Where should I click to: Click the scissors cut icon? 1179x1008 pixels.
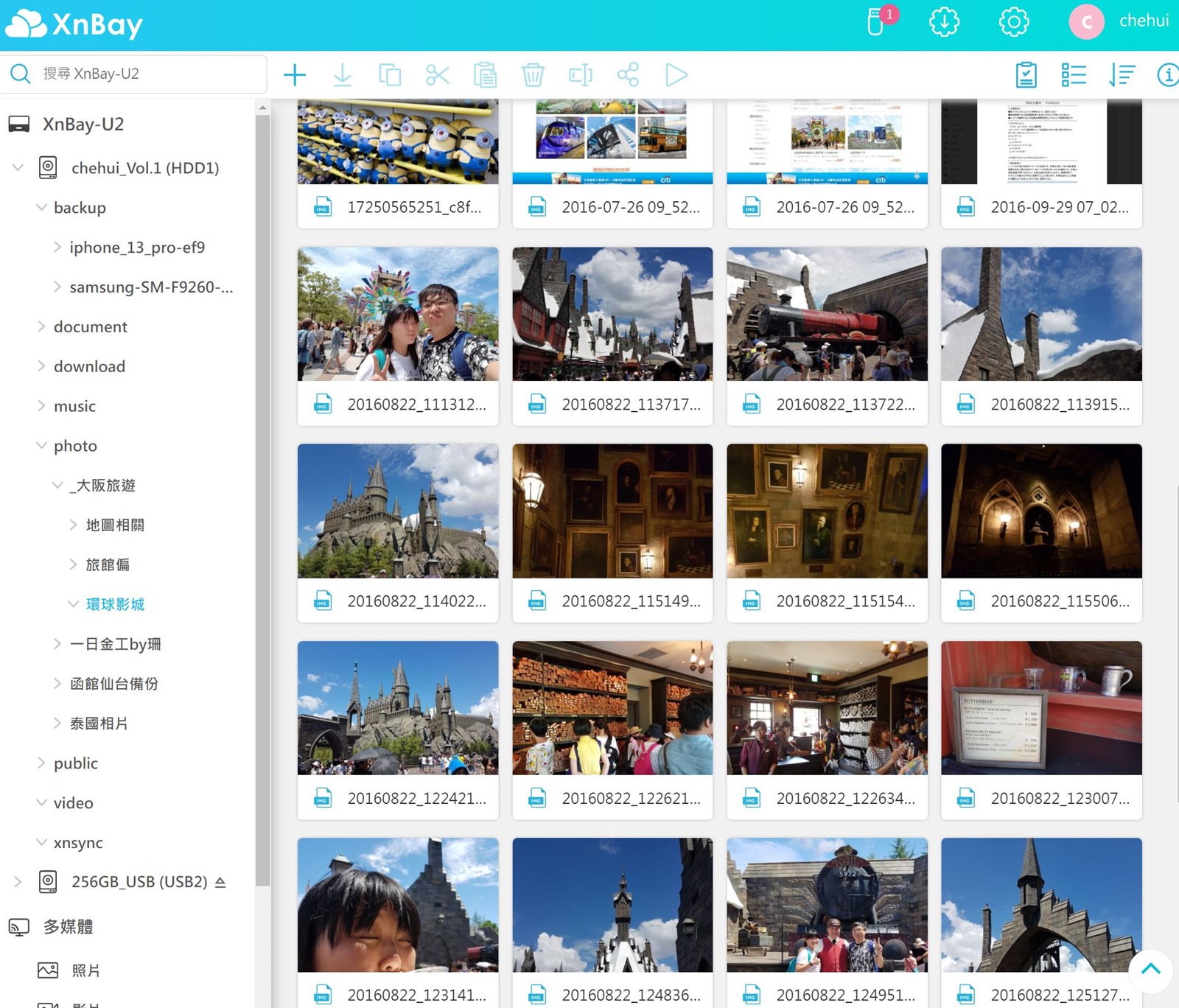438,74
